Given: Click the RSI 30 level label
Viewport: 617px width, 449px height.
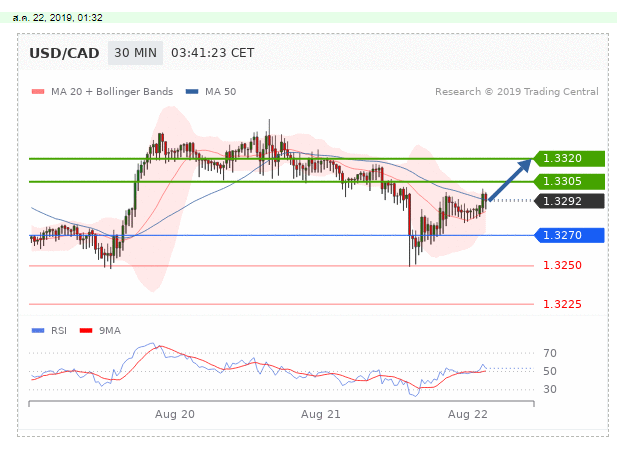Looking at the screenshot, I should [x=550, y=389].
